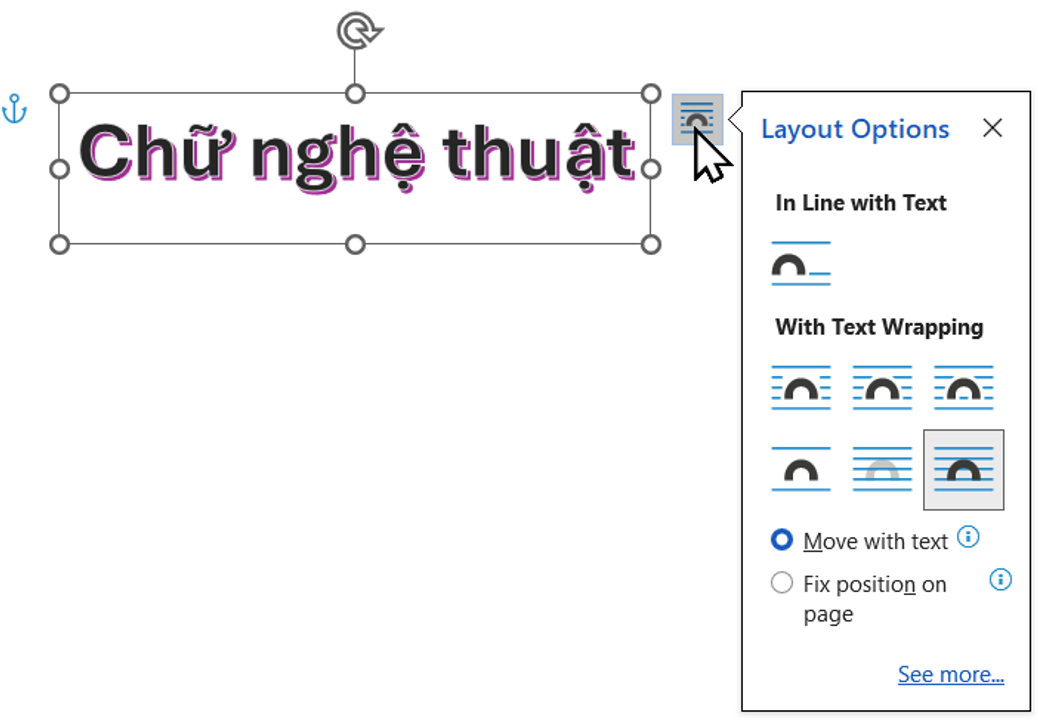Click the object anchor icon
The width and height of the screenshot is (1038, 720).
[x=14, y=110]
